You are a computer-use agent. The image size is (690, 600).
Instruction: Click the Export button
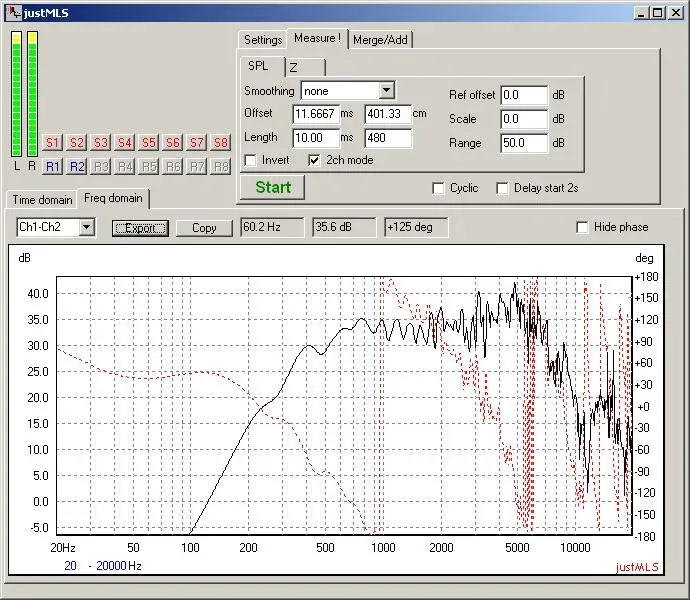point(140,228)
